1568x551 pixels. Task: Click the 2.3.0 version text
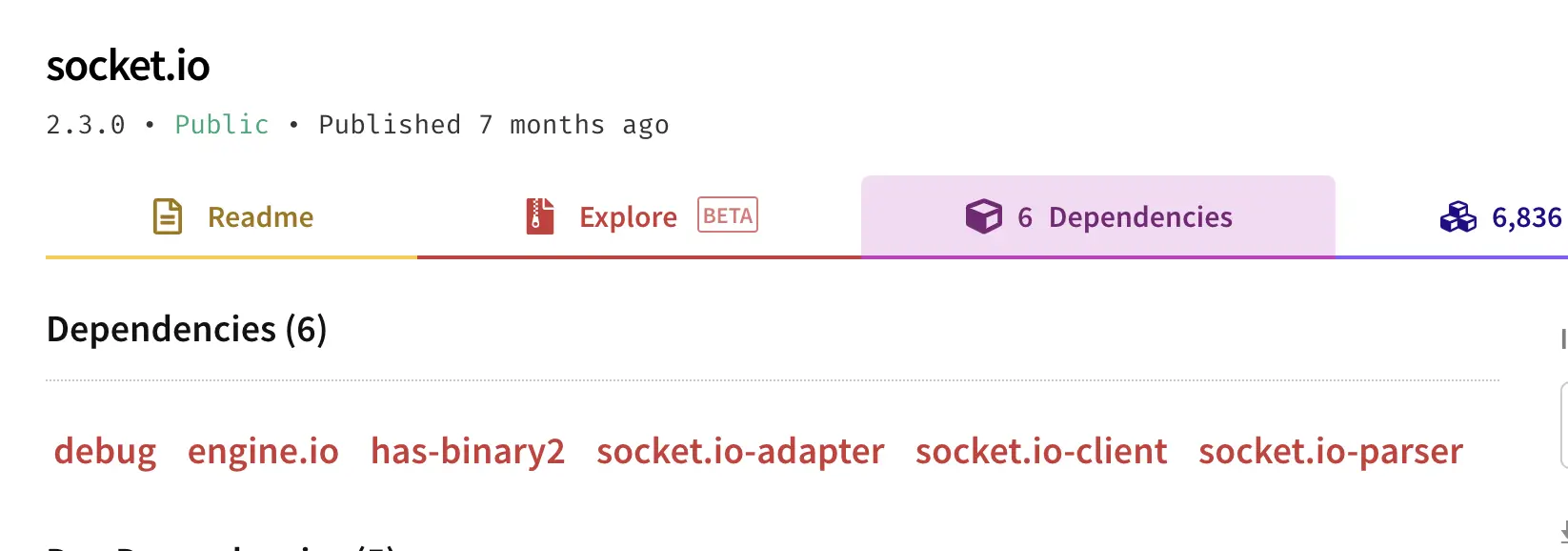tap(86, 125)
